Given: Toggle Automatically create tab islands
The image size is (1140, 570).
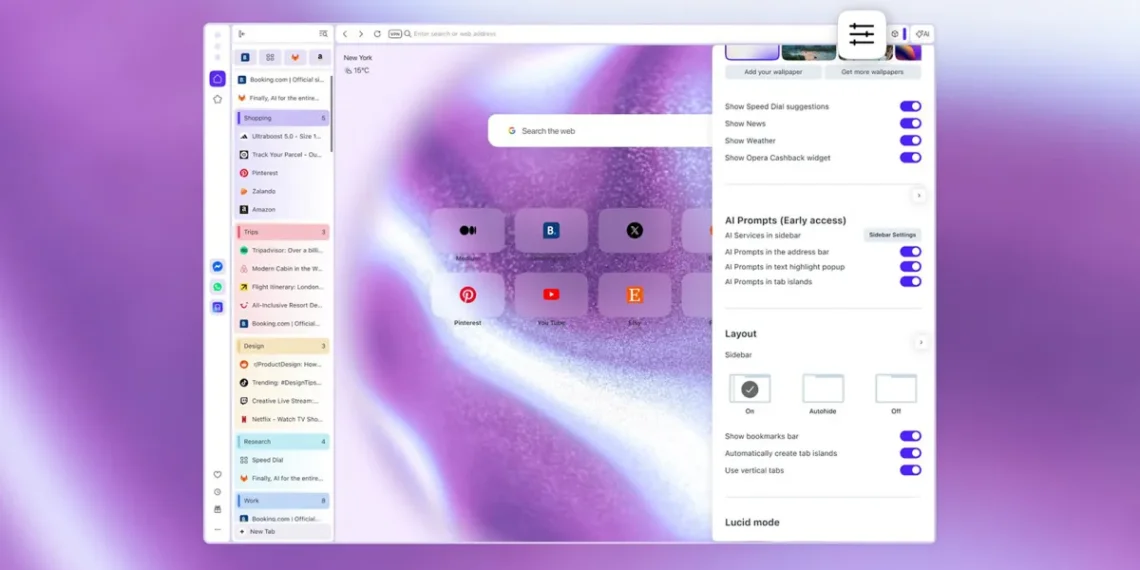Looking at the screenshot, I should coord(910,453).
